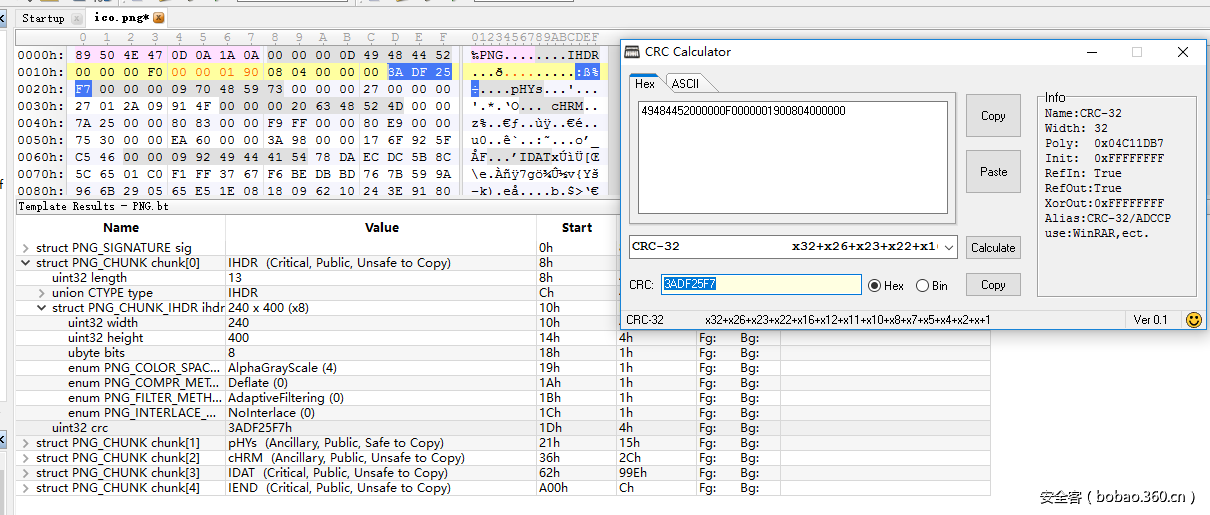Click the smiley face icon in status bar

[x=1193, y=320]
